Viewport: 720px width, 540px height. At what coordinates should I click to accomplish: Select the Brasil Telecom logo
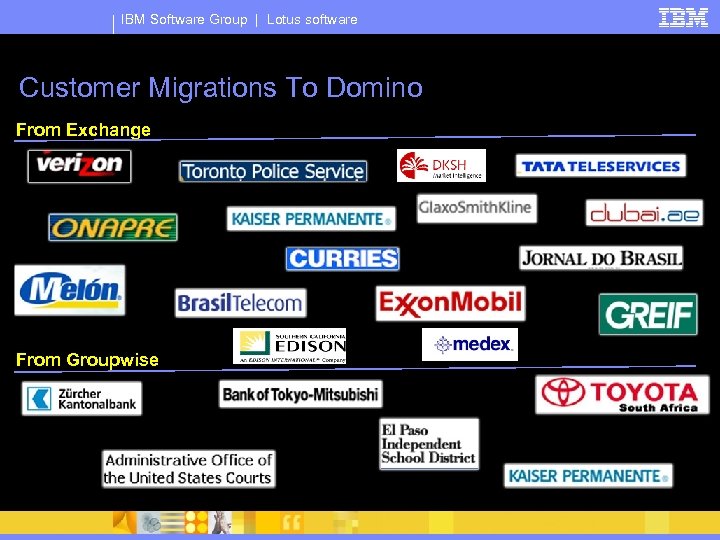point(241,303)
